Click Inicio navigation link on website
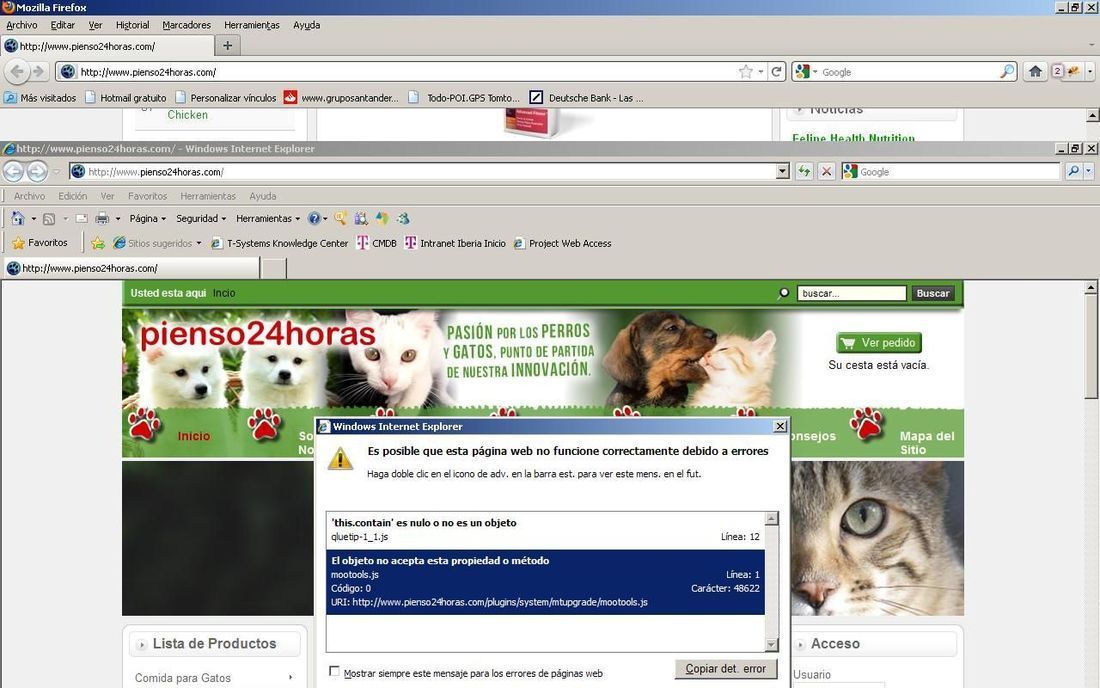The width and height of the screenshot is (1100, 688). (x=194, y=436)
